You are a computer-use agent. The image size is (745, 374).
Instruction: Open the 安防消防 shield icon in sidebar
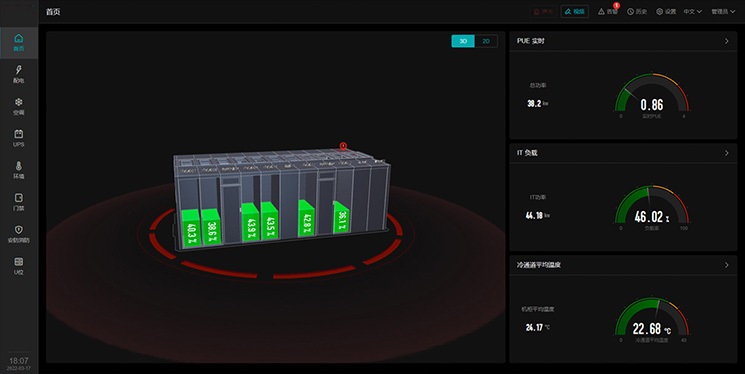click(19, 234)
